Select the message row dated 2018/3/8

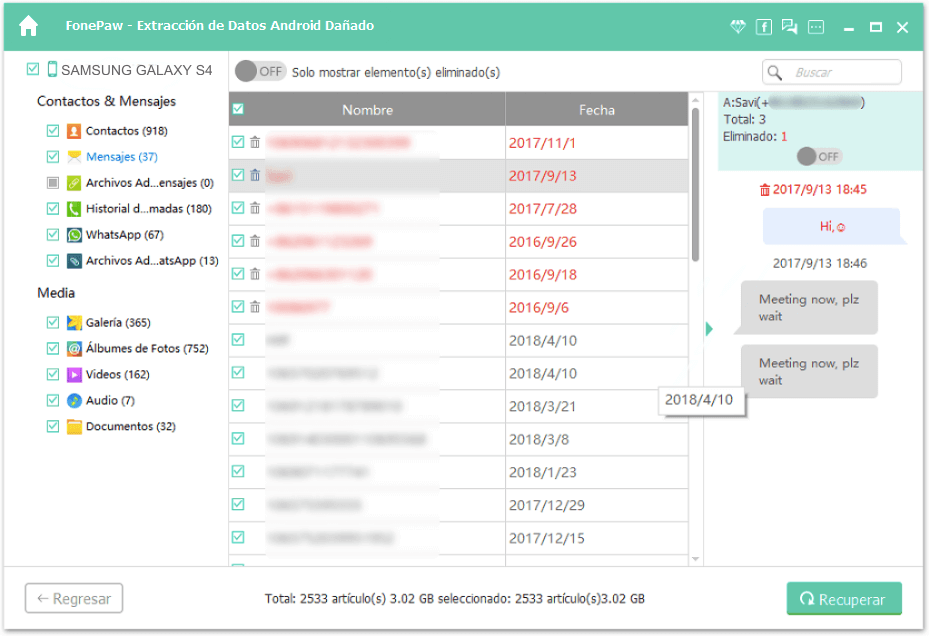coord(458,439)
